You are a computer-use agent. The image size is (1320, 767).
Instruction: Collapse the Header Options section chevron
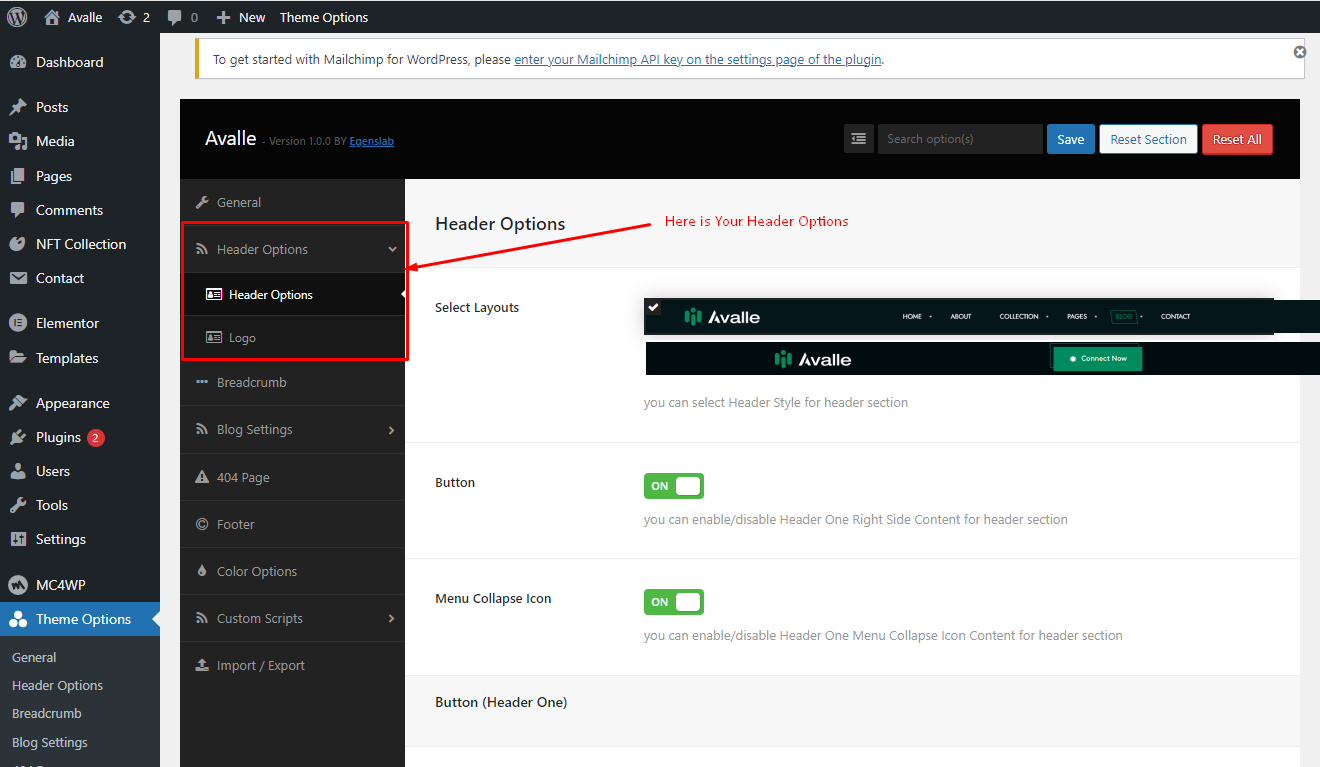[392, 249]
